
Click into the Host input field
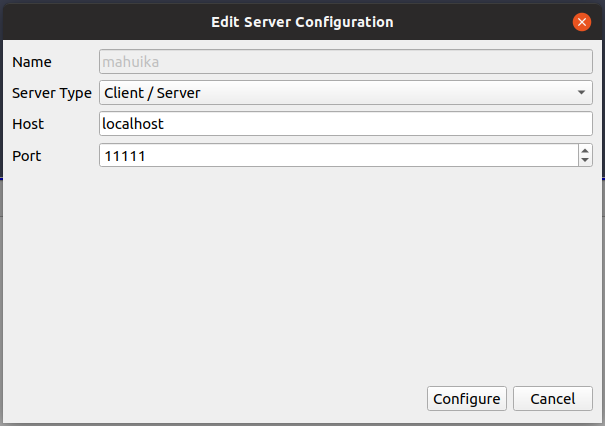pos(346,124)
